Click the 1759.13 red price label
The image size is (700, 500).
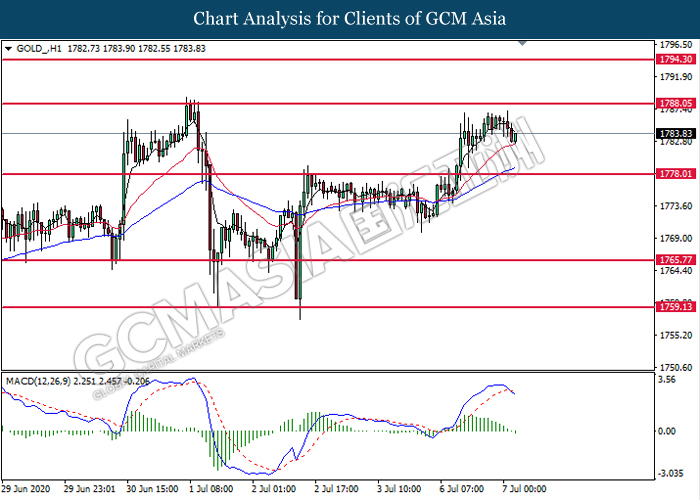673,307
